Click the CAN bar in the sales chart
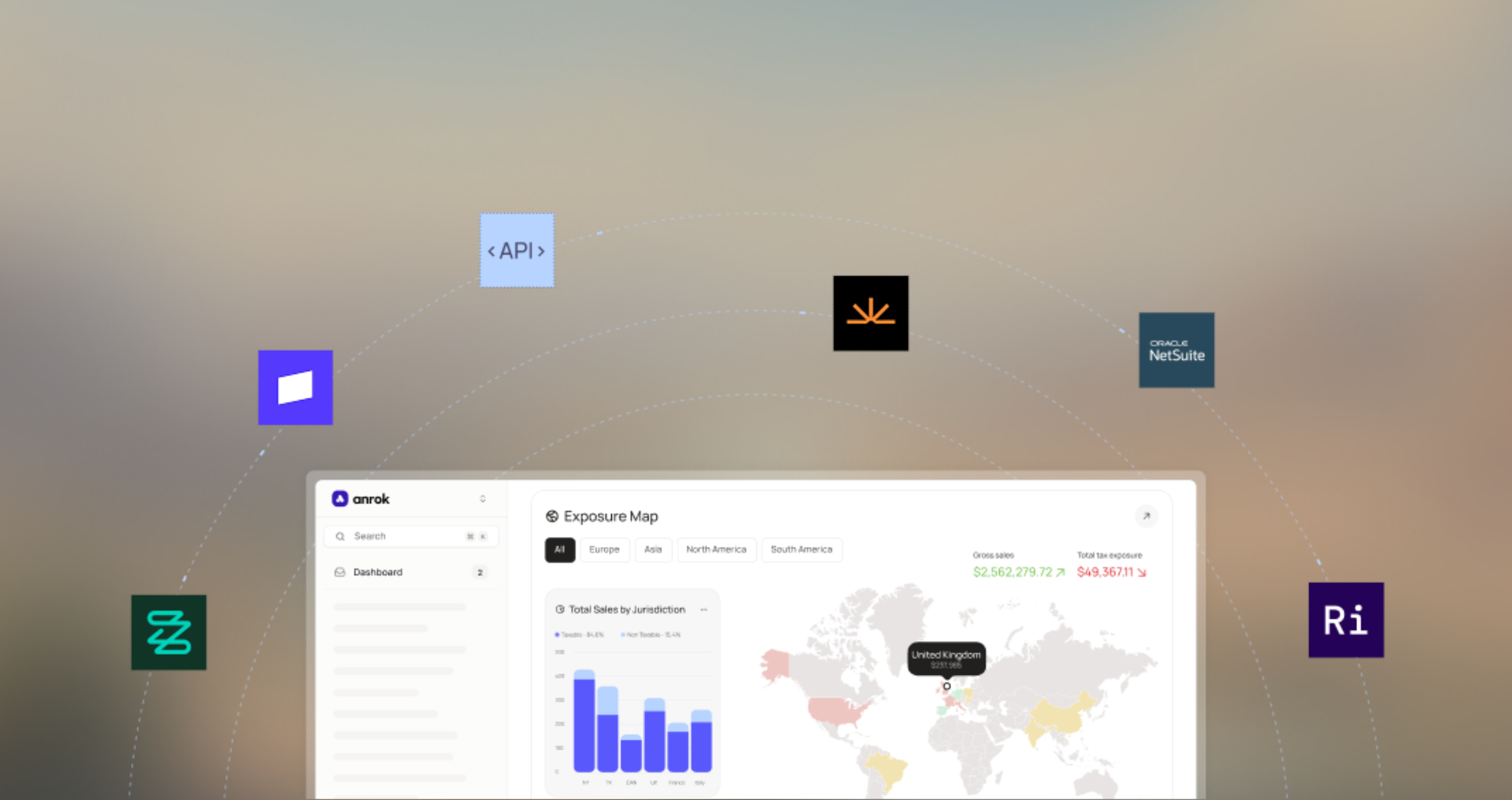Screen dimensions: 1512x800 tap(631, 753)
